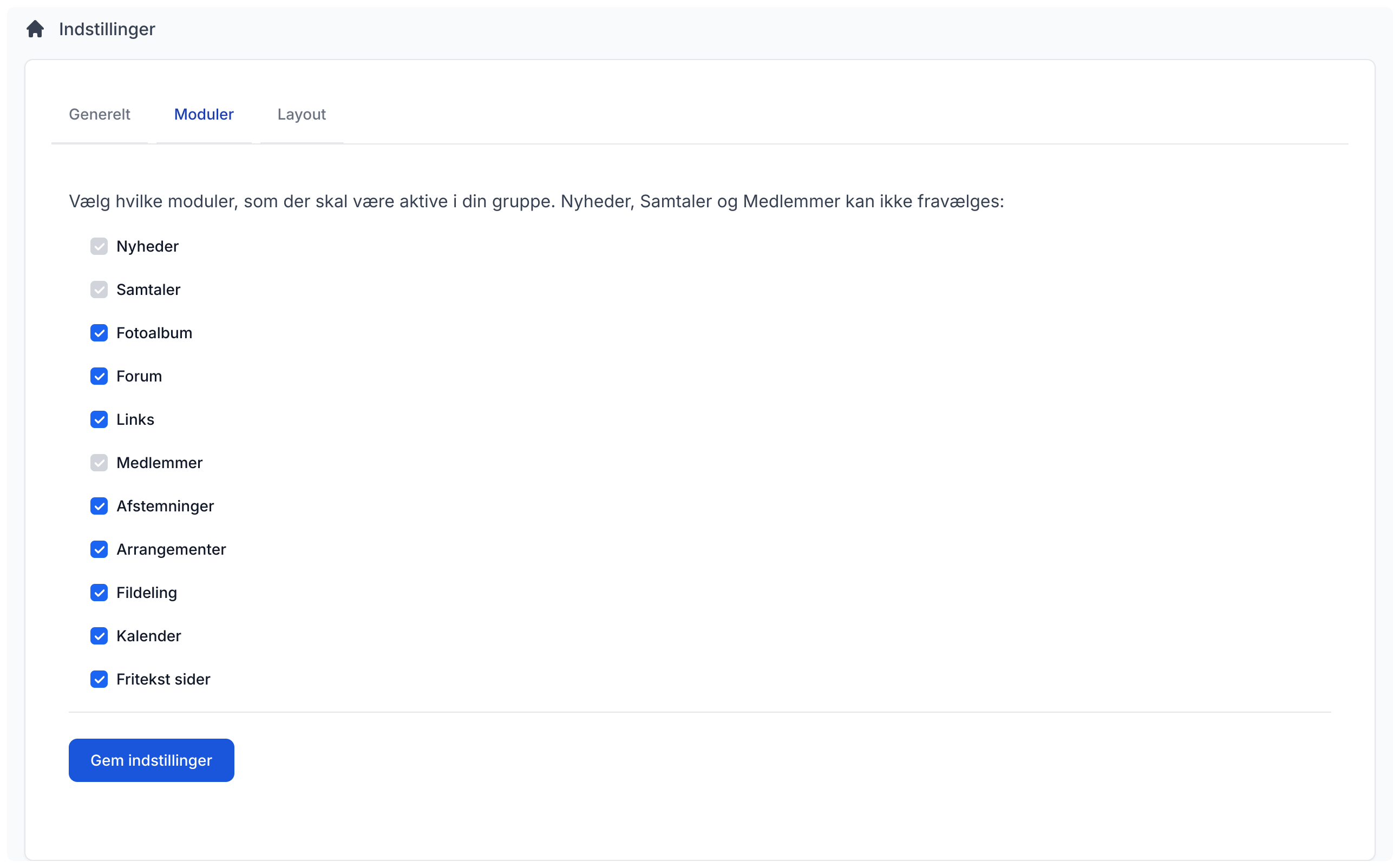Click the greyed-out Nyheder checkbox

(x=99, y=246)
